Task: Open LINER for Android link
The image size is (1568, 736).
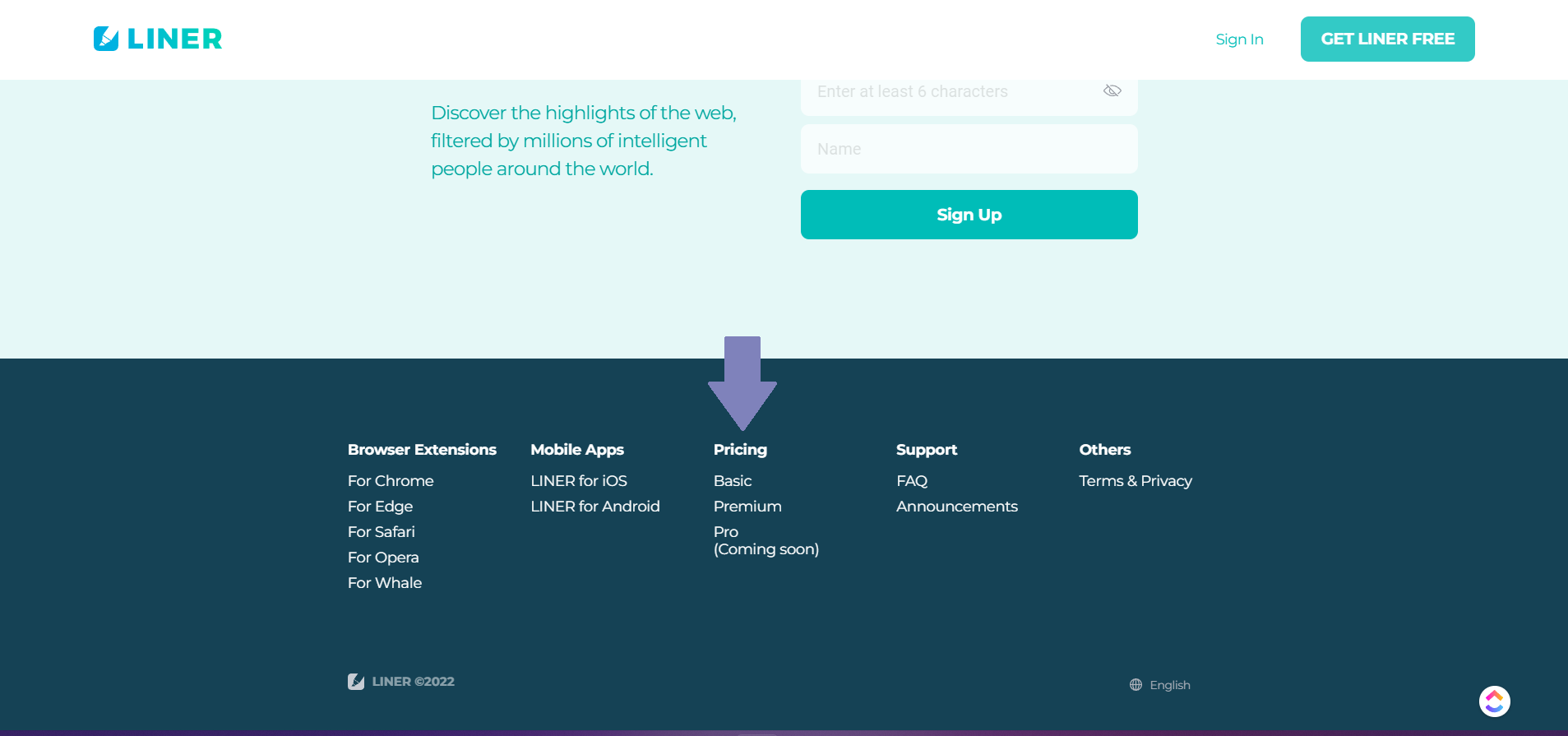Action: tap(595, 507)
